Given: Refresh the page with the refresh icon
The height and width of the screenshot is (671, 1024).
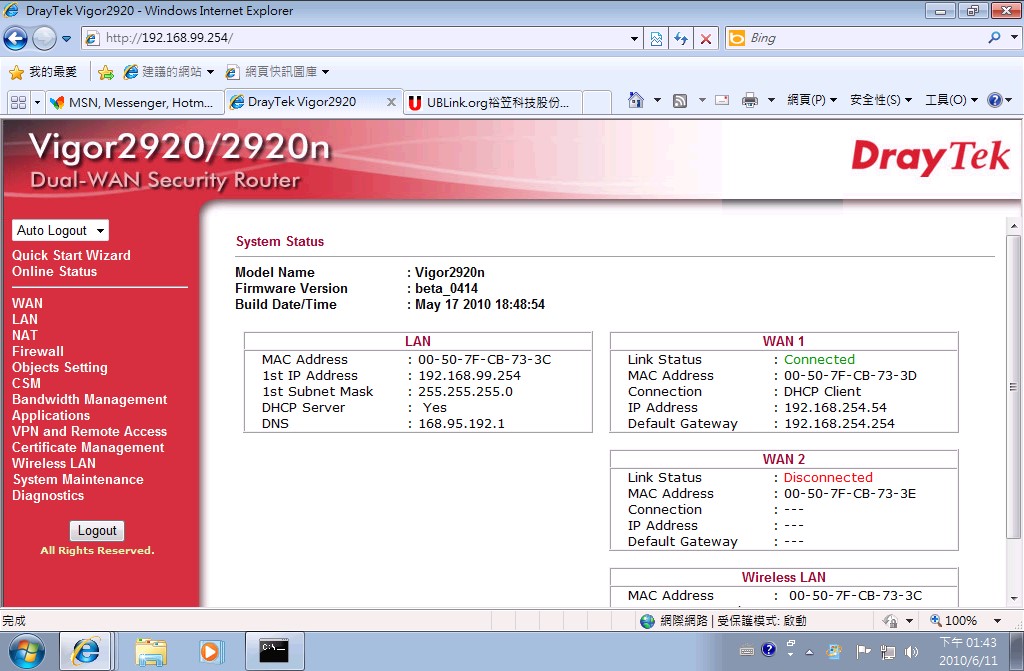Looking at the screenshot, I should [681, 39].
